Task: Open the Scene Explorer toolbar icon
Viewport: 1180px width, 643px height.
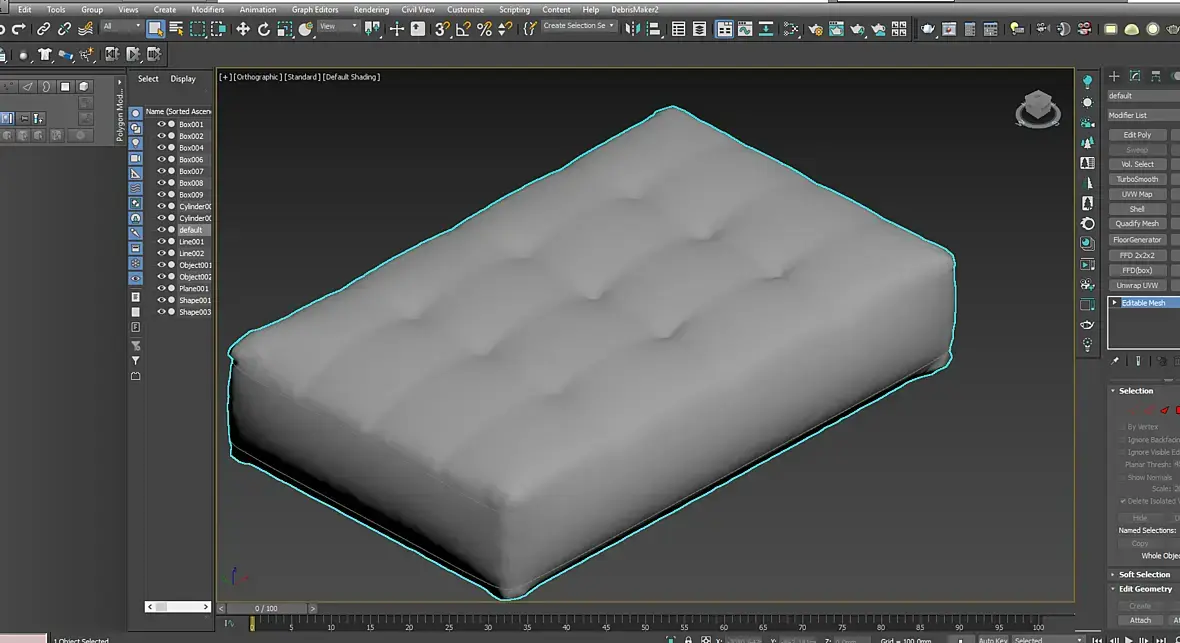Action: pyautogui.click(x=679, y=29)
